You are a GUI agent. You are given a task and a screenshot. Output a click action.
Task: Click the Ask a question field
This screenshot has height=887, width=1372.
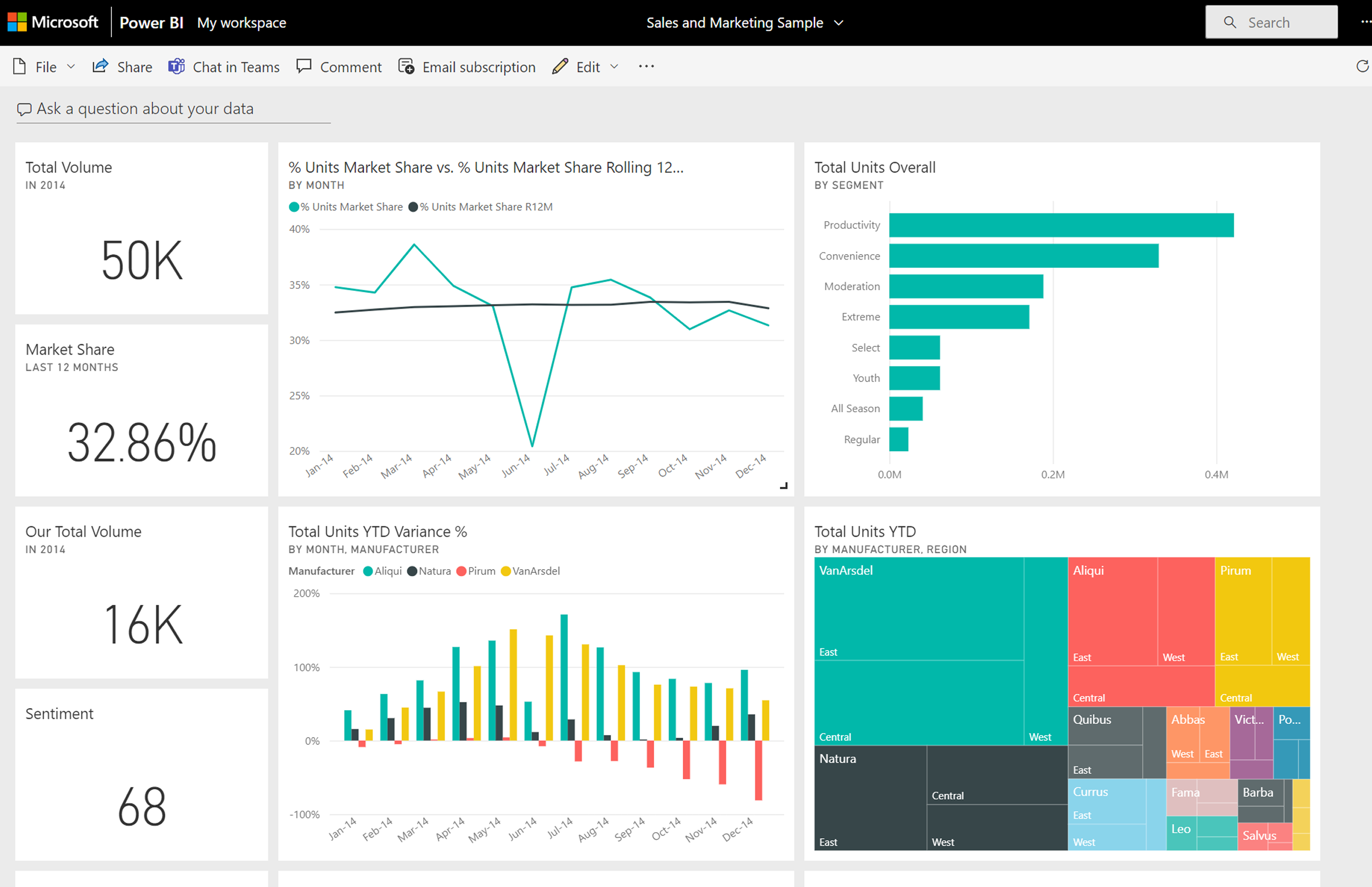click(x=173, y=108)
